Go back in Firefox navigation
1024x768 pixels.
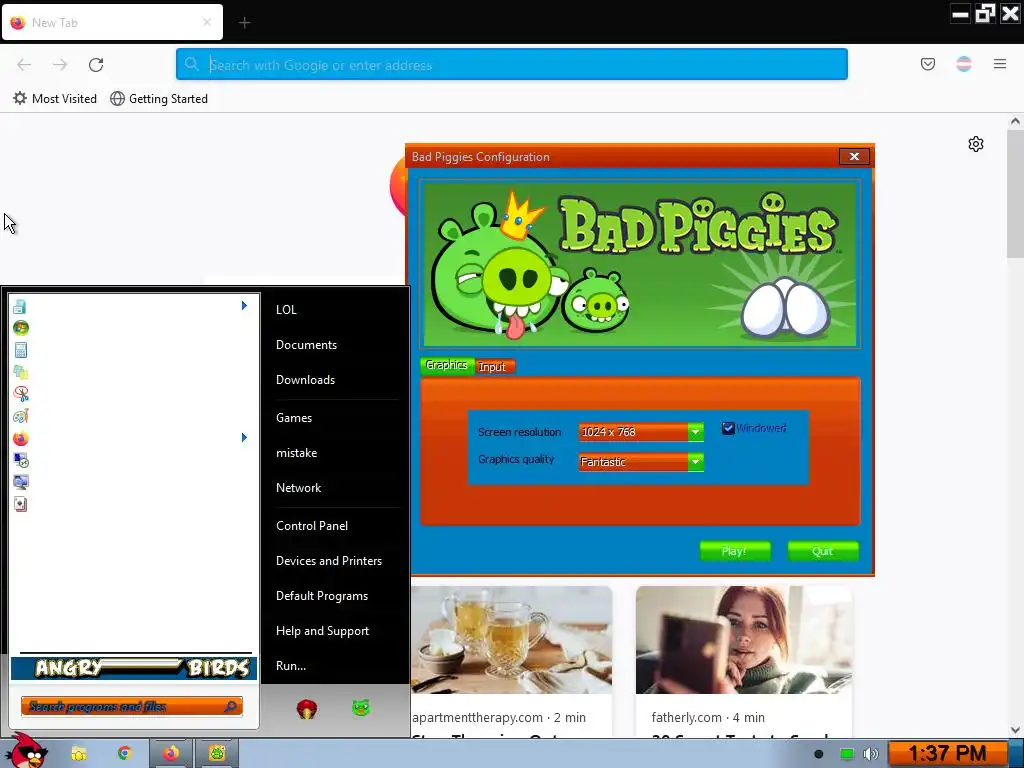[x=24, y=64]
